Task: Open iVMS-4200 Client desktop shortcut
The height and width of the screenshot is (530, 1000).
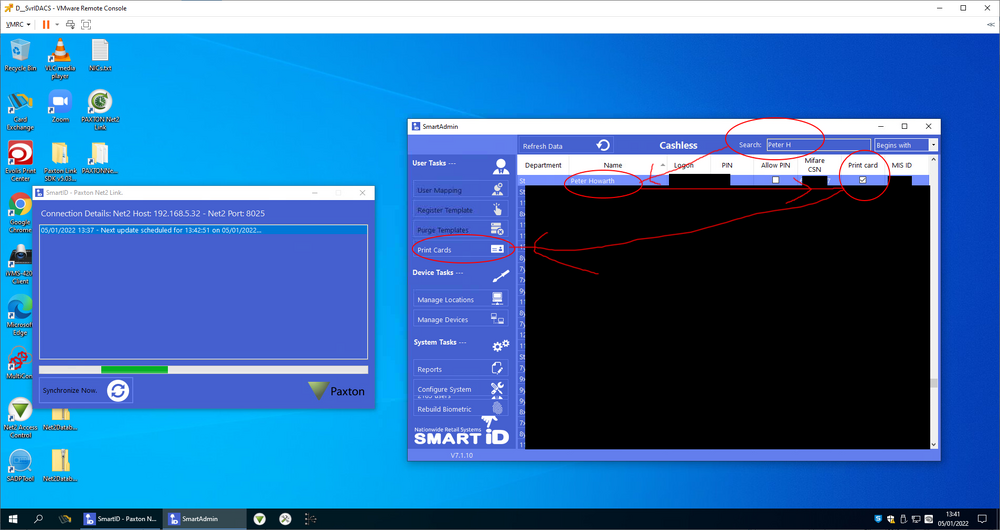Action: pyautogui.click(x=20, y=264)
